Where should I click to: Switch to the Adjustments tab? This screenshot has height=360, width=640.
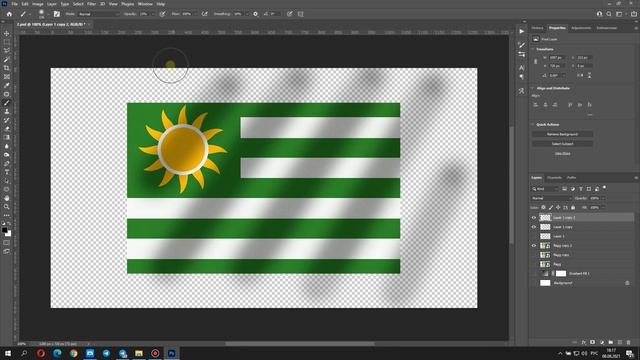point(581,28)
